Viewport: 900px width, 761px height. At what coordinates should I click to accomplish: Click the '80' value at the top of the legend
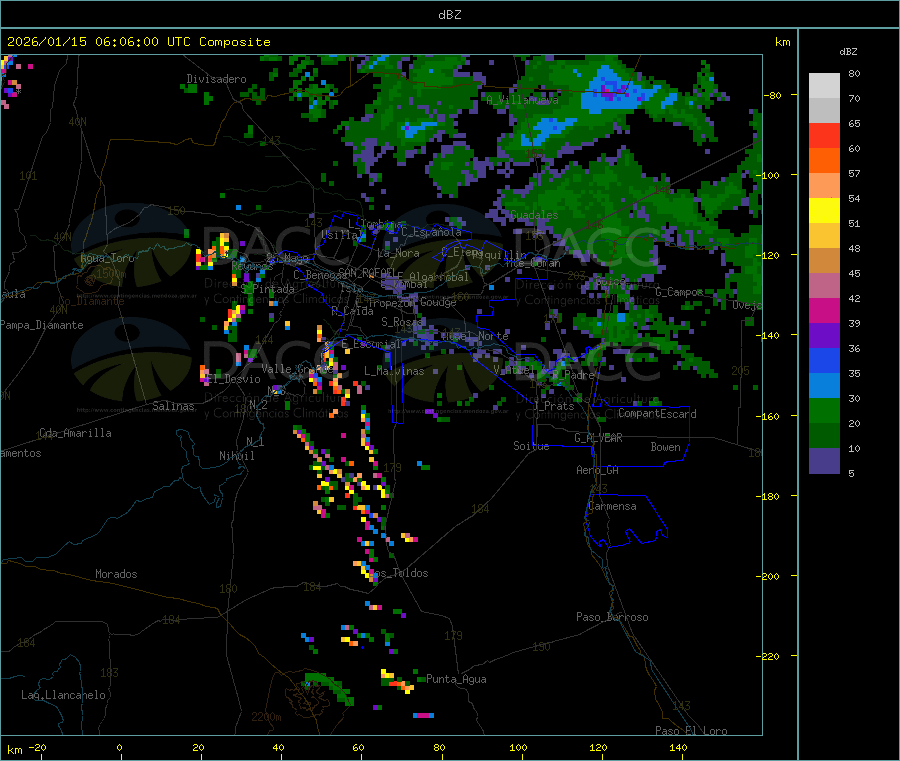point(854,73)
